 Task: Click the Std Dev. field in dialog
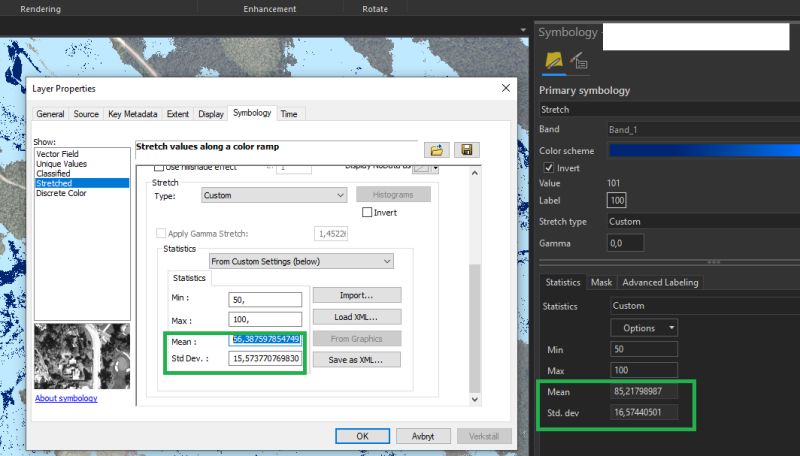click(265, 359)
